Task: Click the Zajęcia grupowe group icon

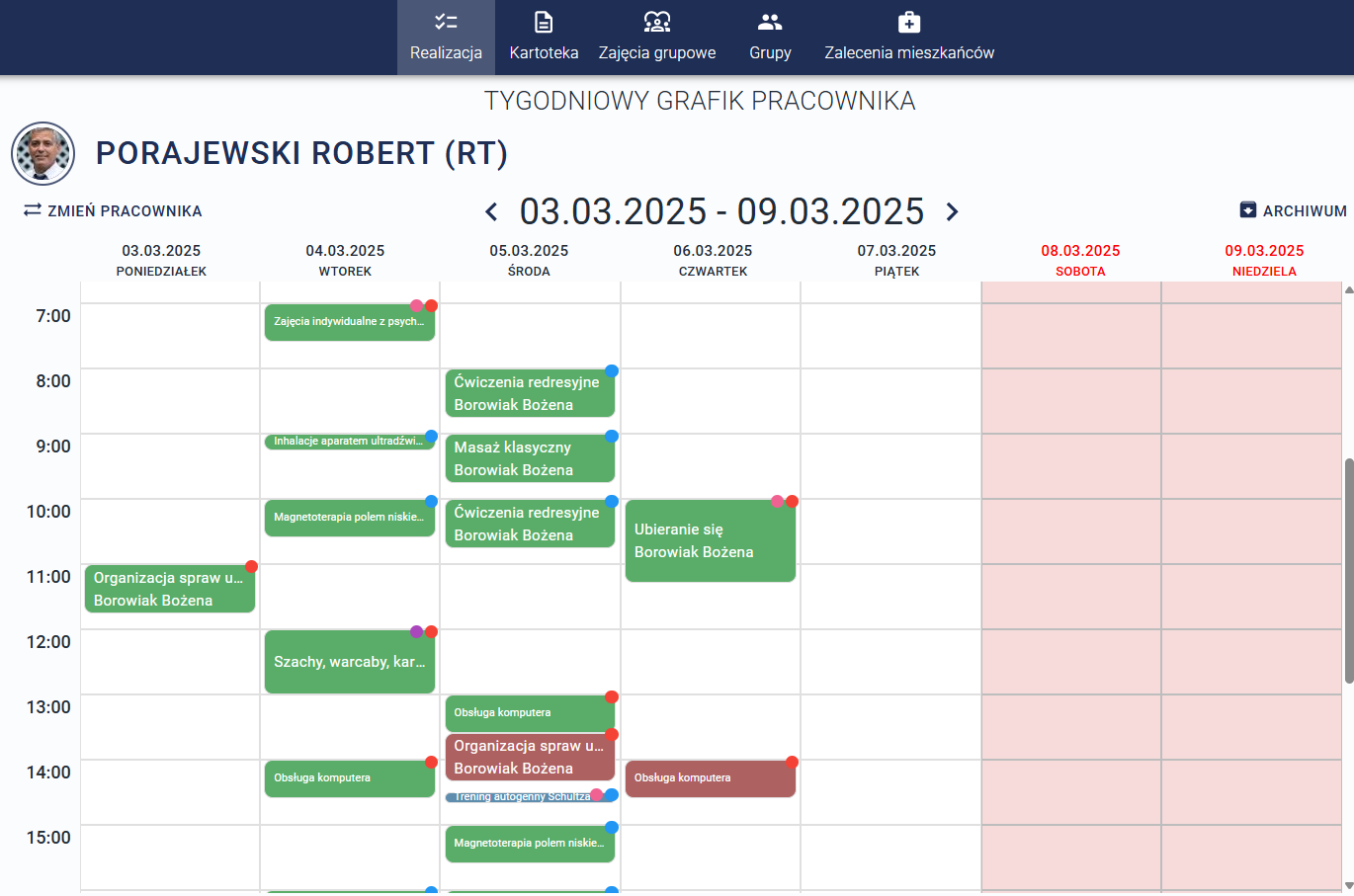Action: (x=657, y=22)
